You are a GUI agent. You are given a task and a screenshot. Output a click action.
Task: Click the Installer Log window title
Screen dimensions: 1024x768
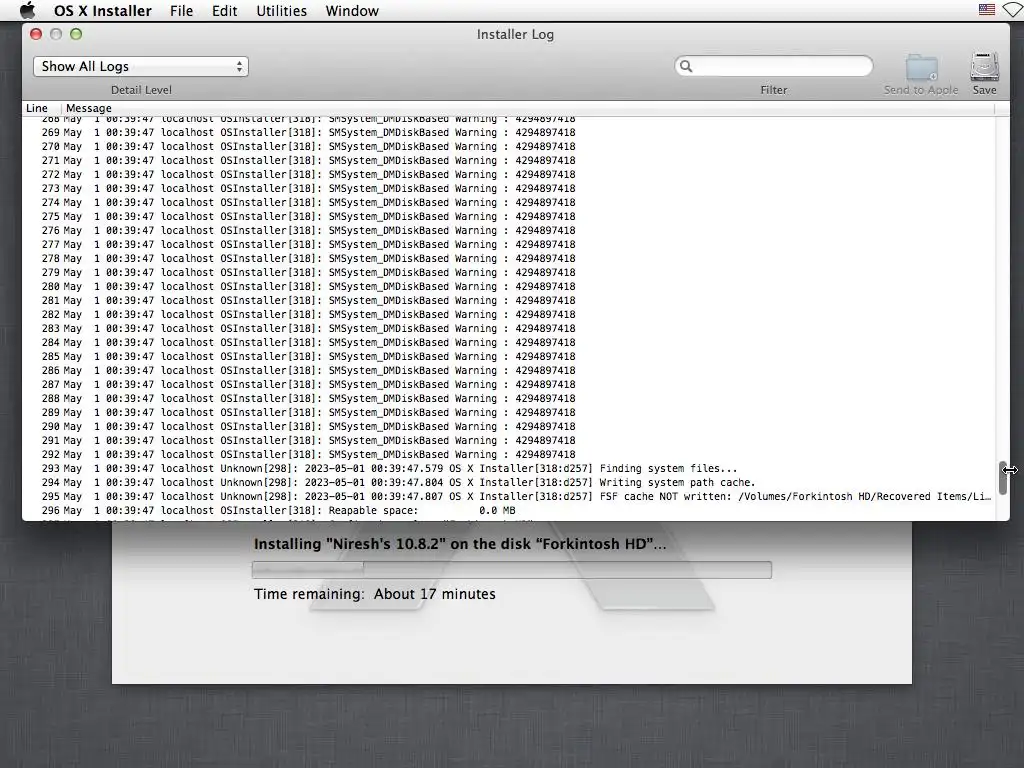pos(515,35)
